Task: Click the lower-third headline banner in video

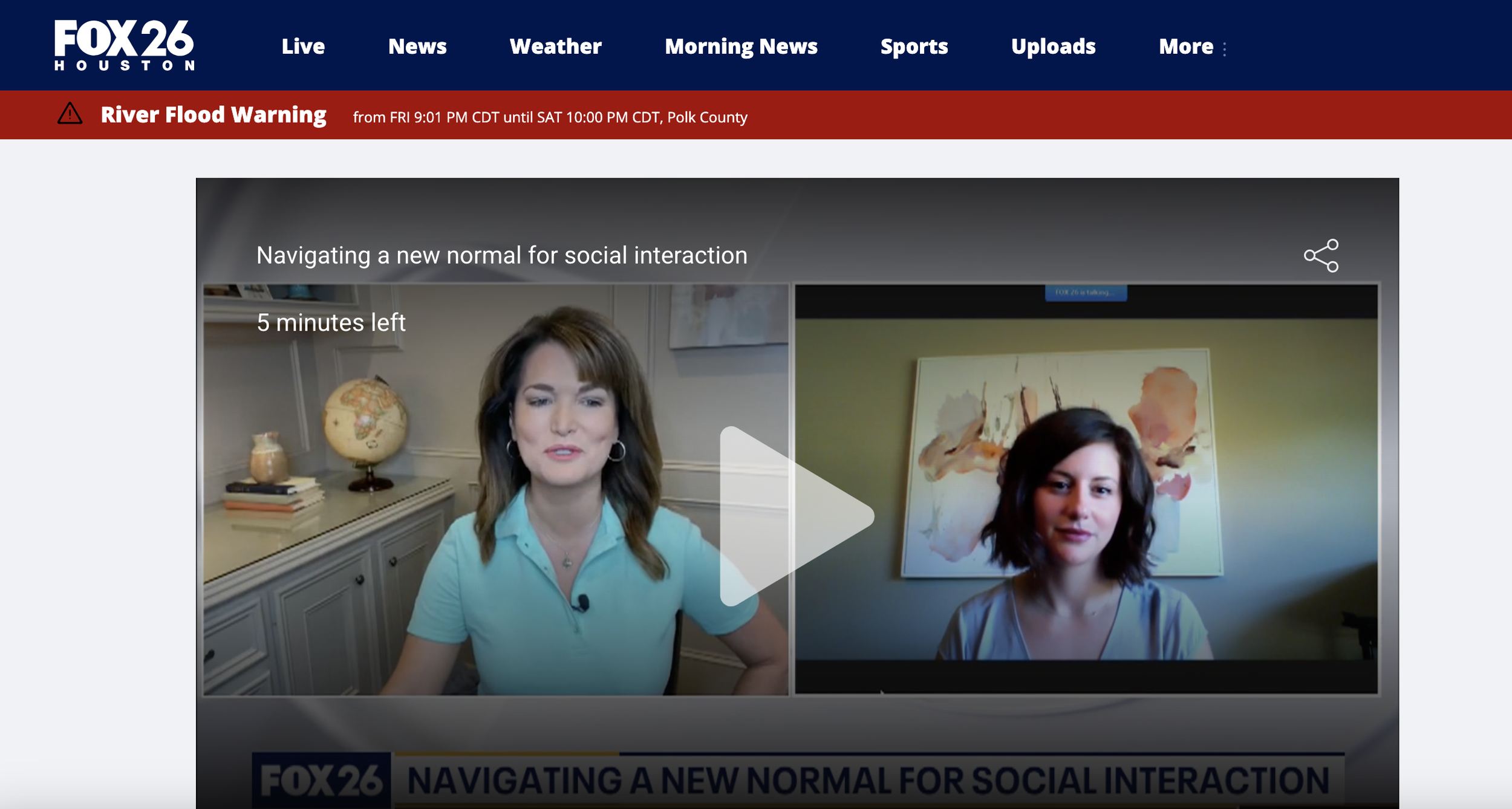Action: (868, 780)
